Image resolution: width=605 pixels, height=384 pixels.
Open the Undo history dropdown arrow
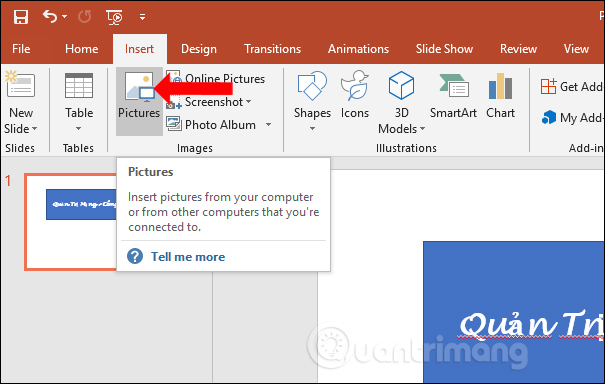pos(64,17)
